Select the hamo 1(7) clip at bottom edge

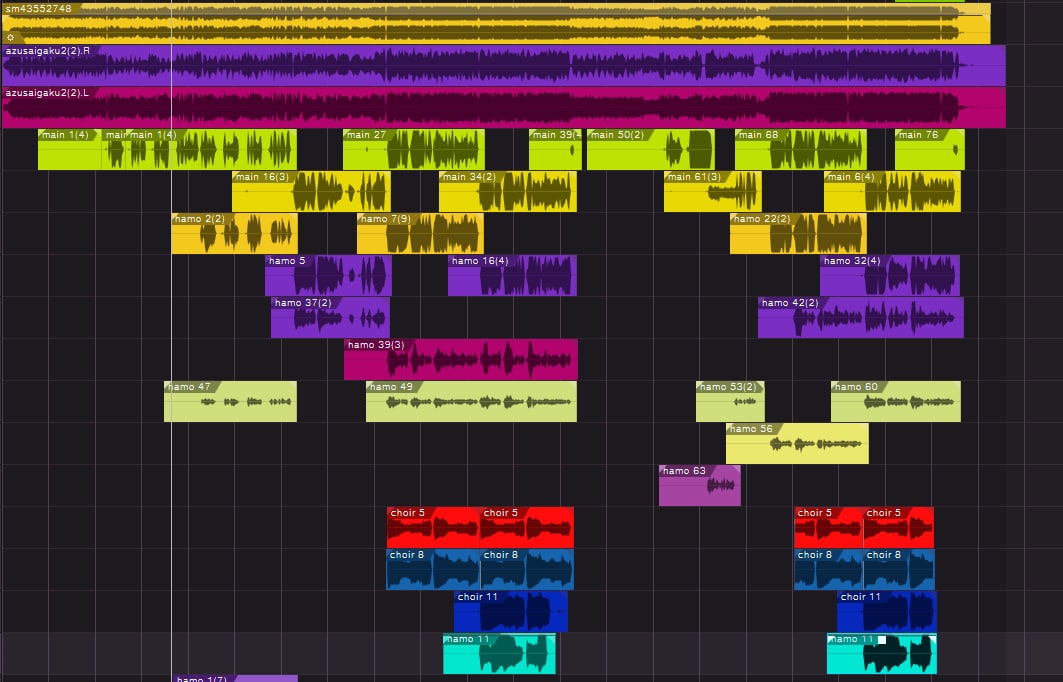coord(235,679)
